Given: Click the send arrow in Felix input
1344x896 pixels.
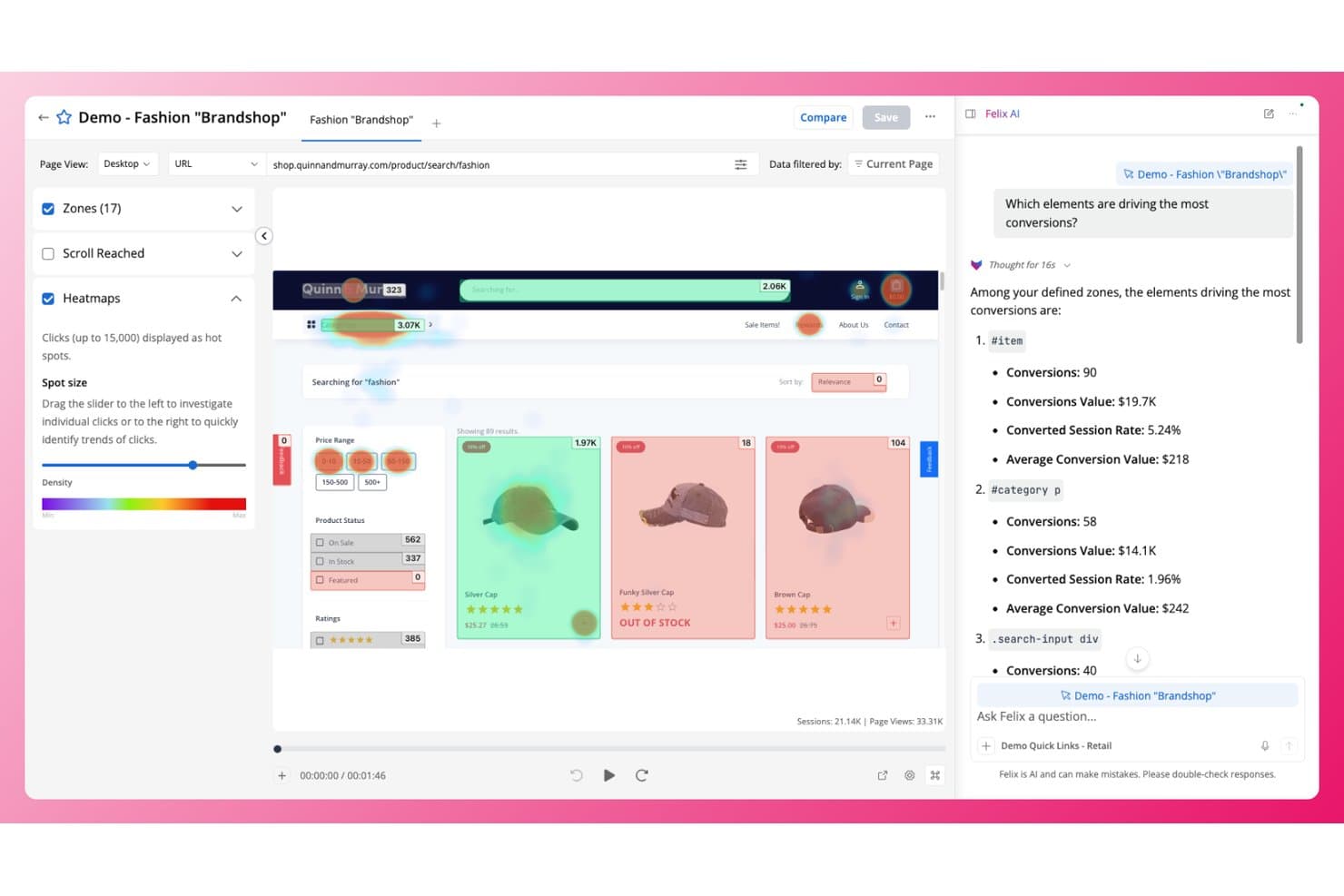Looking at the screenshot, I should coord(1288,745).
